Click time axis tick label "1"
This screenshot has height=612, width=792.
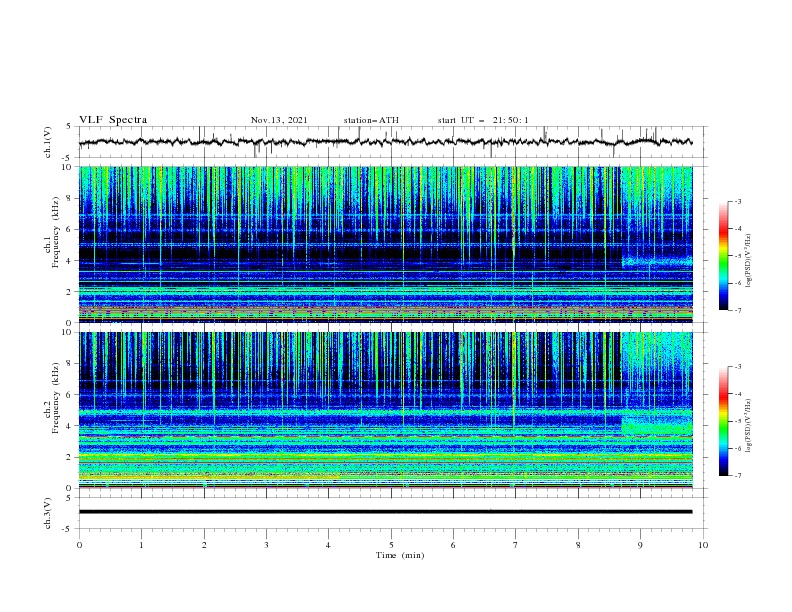[x=142, y=545]
